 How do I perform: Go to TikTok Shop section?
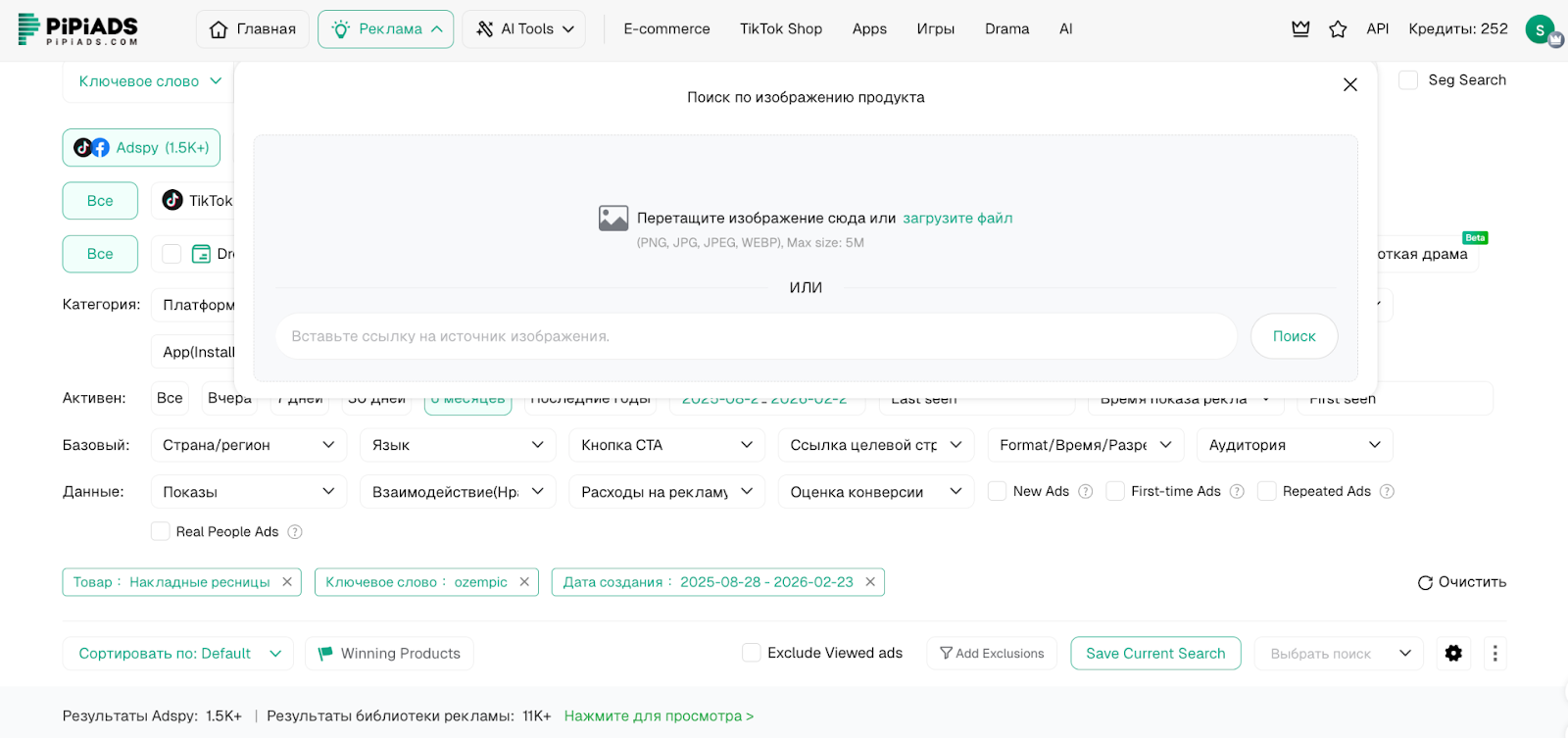pyautogui.click(x=780, y=29)
